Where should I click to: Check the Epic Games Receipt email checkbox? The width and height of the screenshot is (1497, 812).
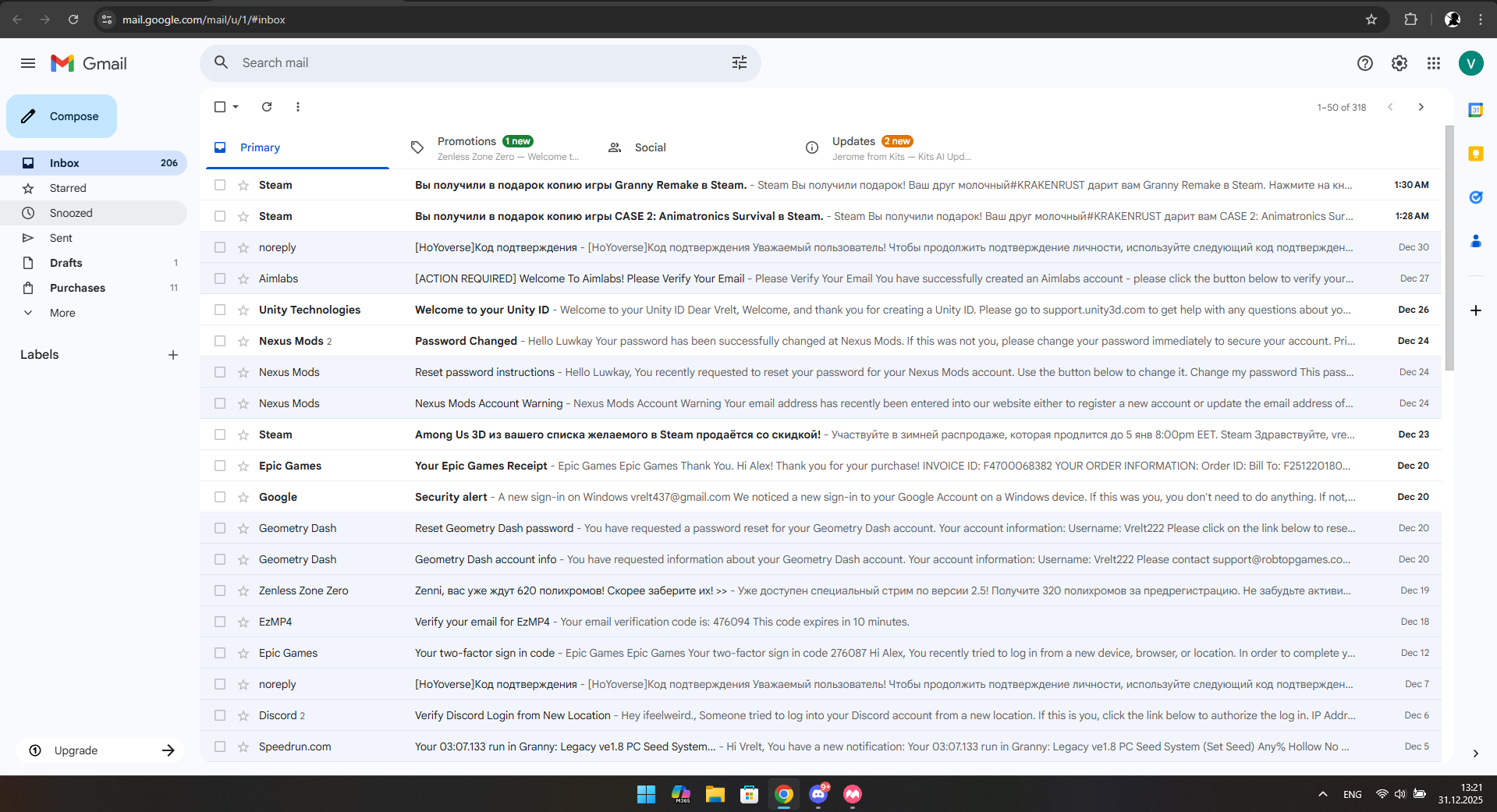pos(220,466)
